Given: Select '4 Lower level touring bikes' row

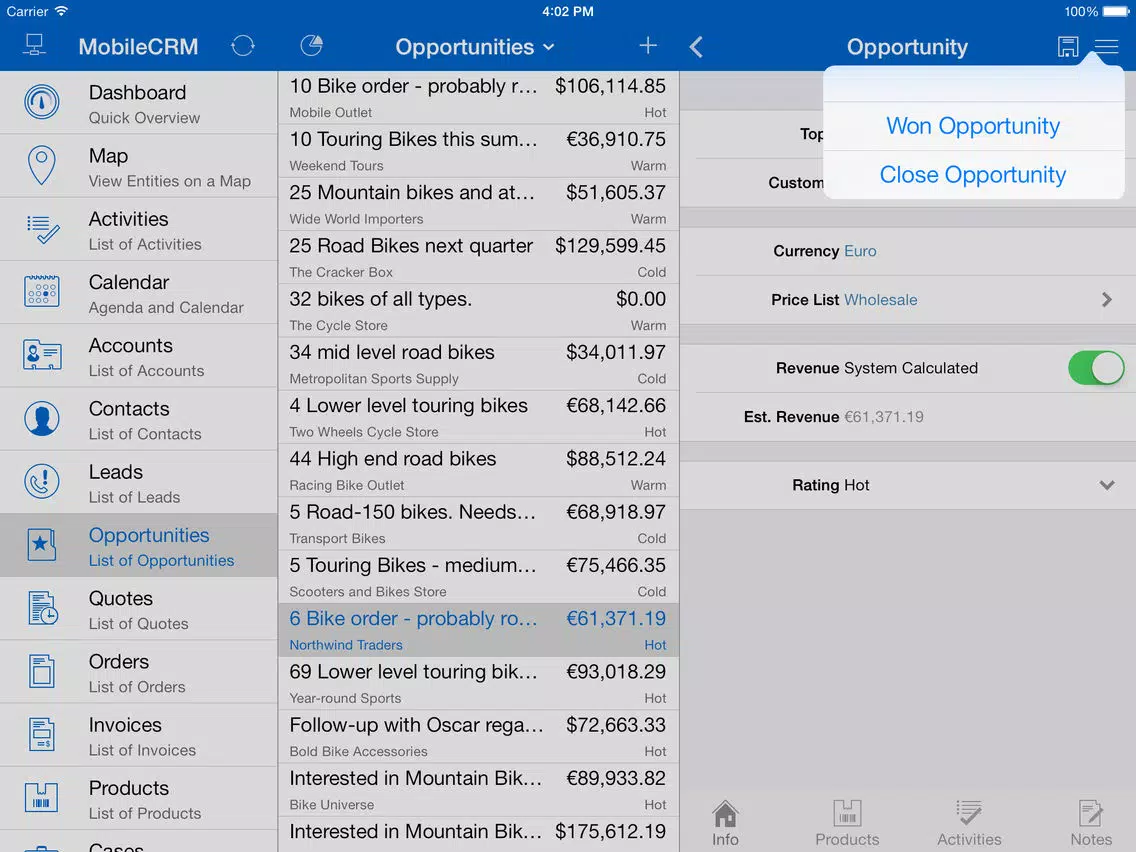Looking at the screenshot, I should coord(478,417).
